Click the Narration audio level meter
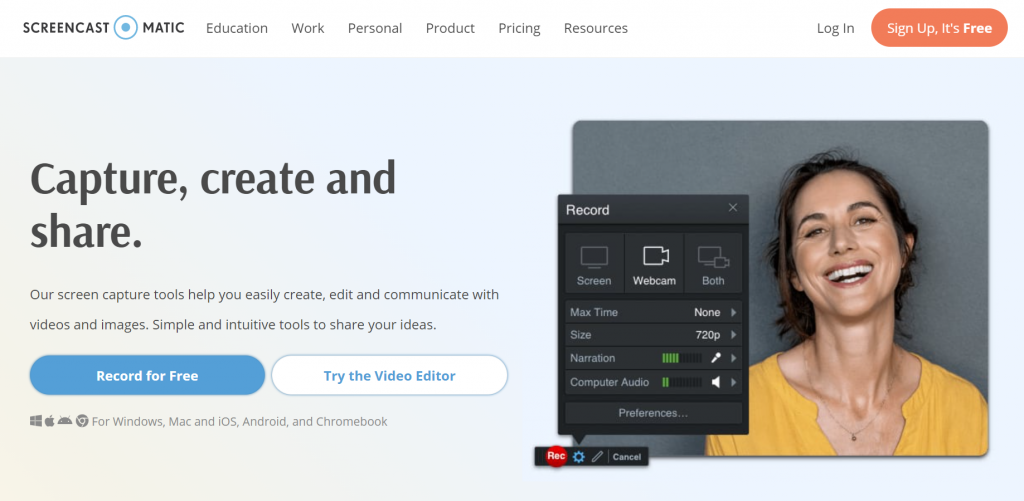 [681, 358]
